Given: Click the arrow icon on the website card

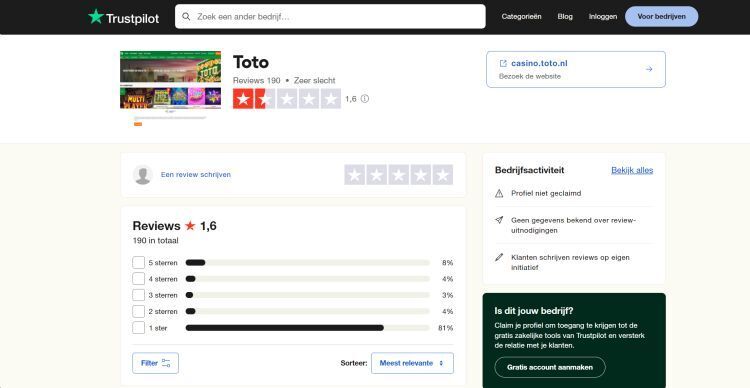Looking at the screenshot, I should (x=649, y=69).
